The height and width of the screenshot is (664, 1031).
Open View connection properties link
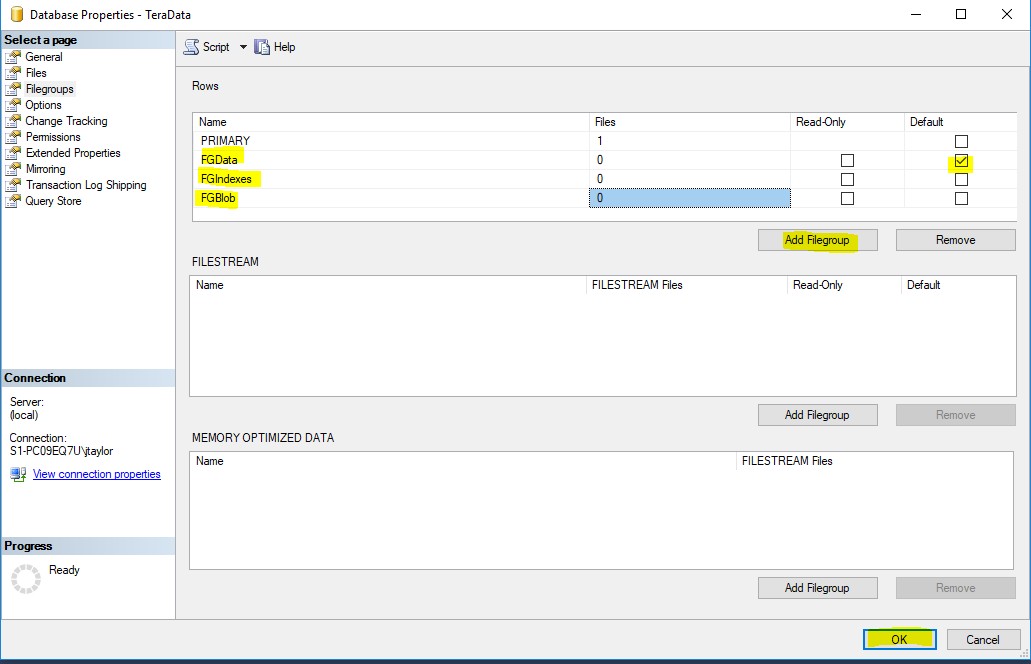(x=97, y=474)
